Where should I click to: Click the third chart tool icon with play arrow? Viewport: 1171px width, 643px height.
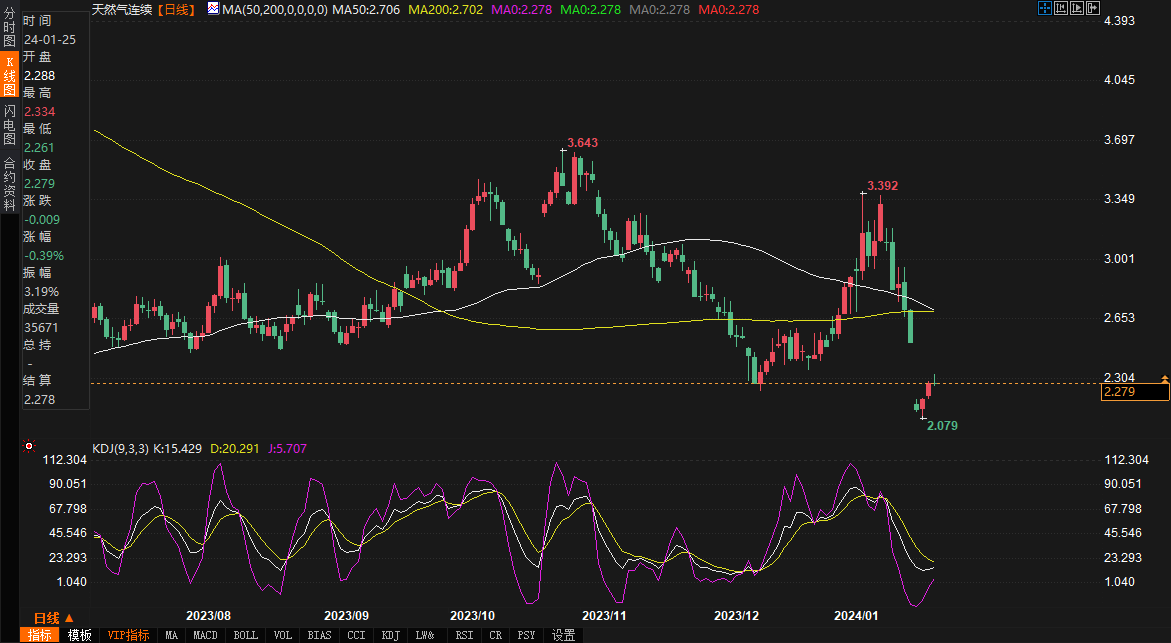pyautogui.click(x=1076, y=9)
